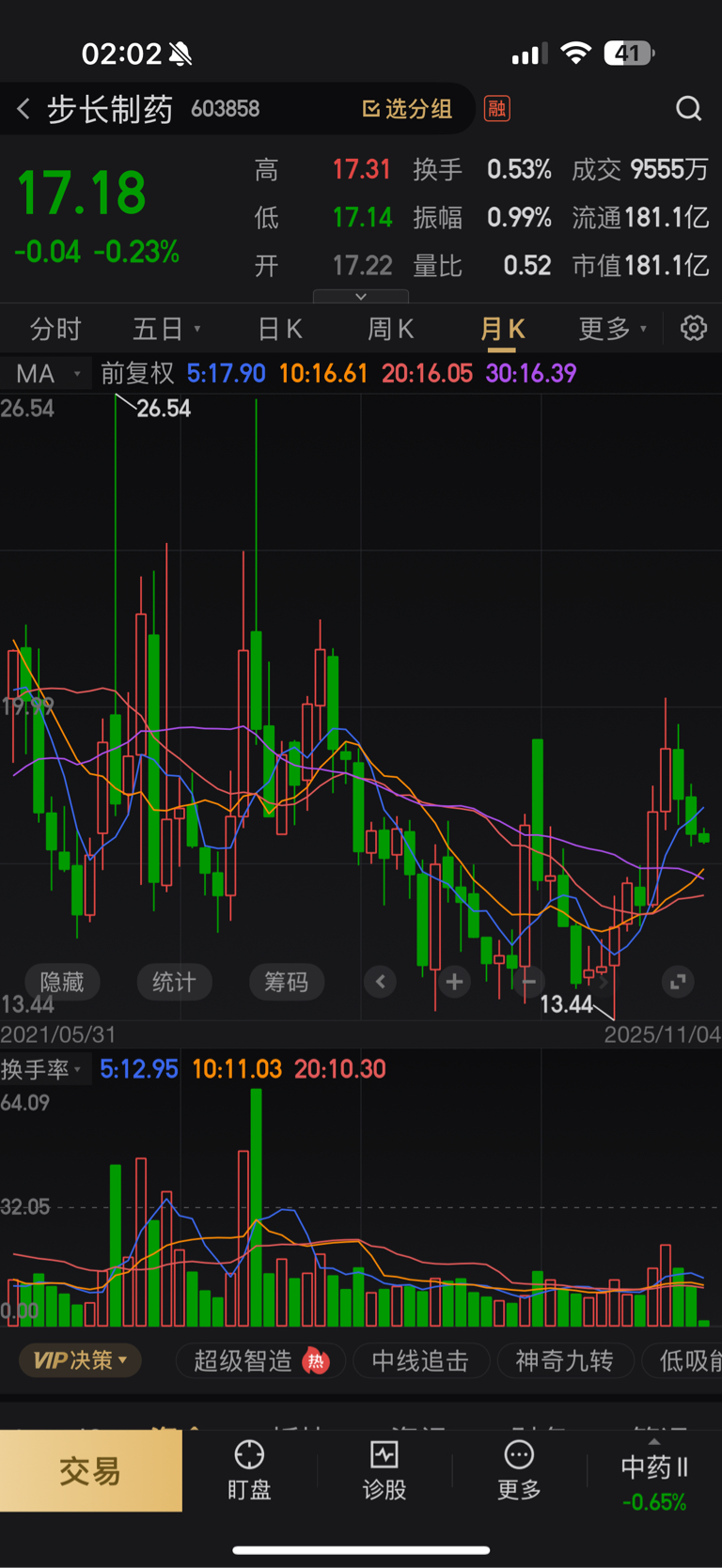Select the 月K tab
This screenshot has width=722, height=1568.
click(502, 329)
